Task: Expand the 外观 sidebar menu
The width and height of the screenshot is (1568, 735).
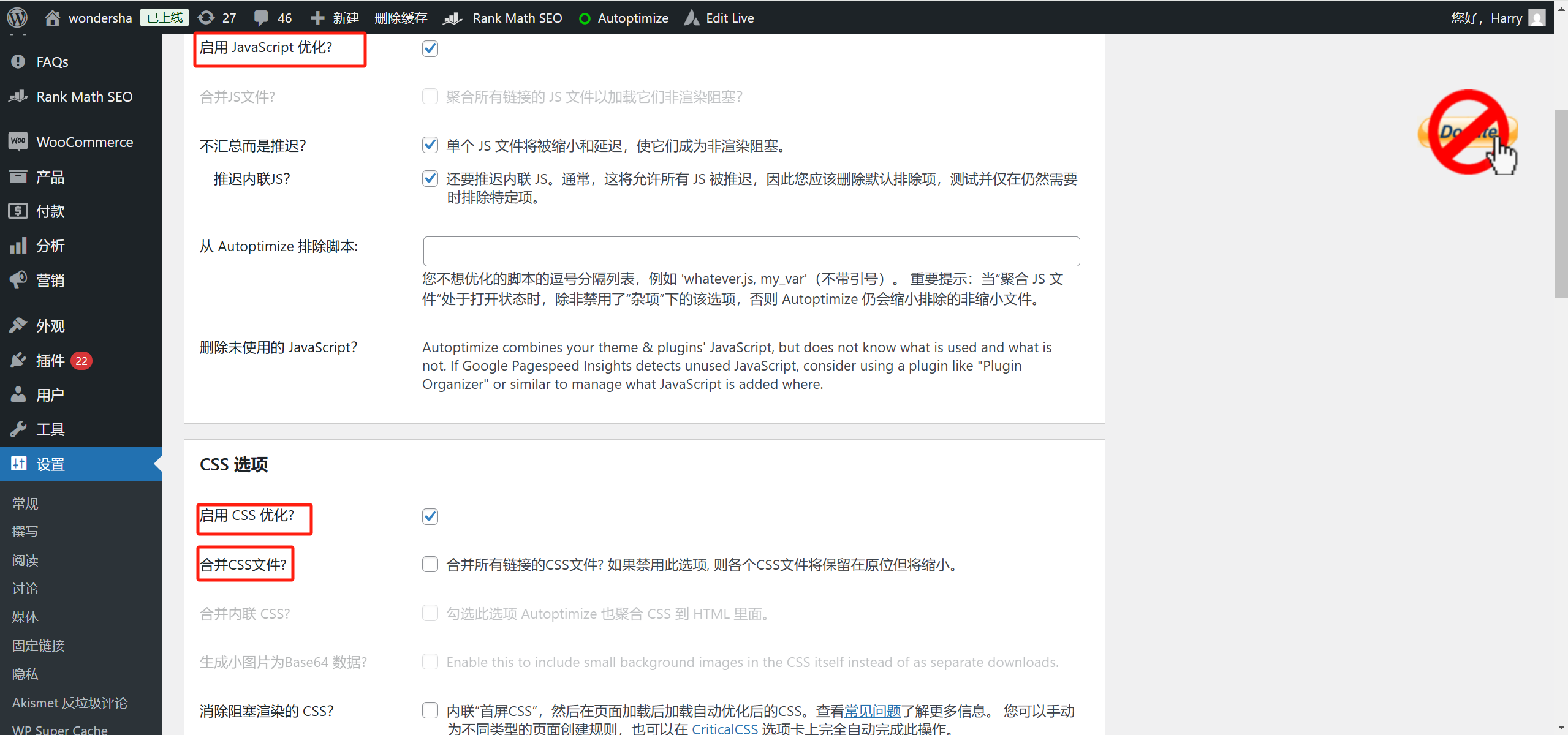Action: click(x=50, y=325)
